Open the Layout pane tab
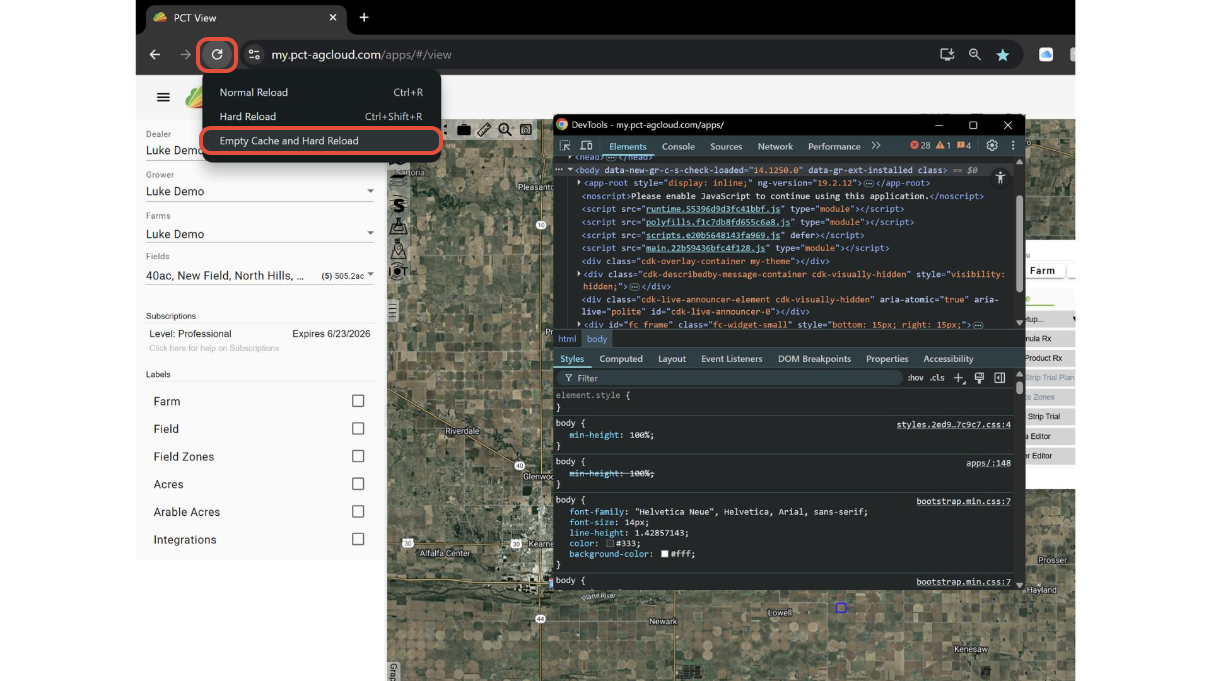This screenshot has height=681, width=1211. tap(672, 359)
